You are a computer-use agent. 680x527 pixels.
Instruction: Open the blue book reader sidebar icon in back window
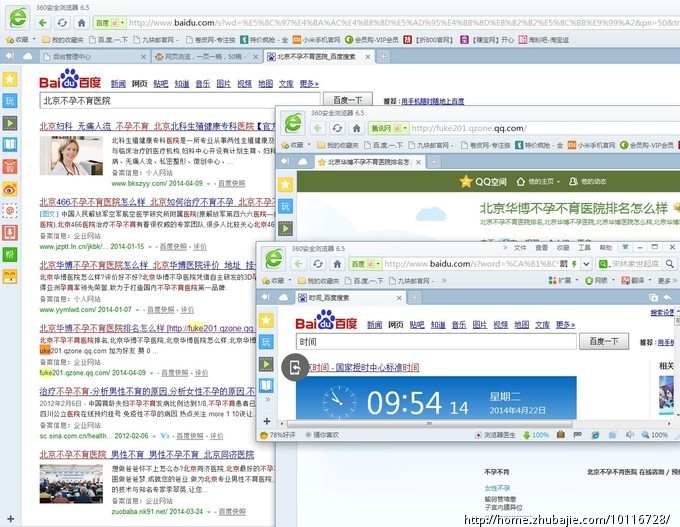pyautogui.click(x=10, y=145)
